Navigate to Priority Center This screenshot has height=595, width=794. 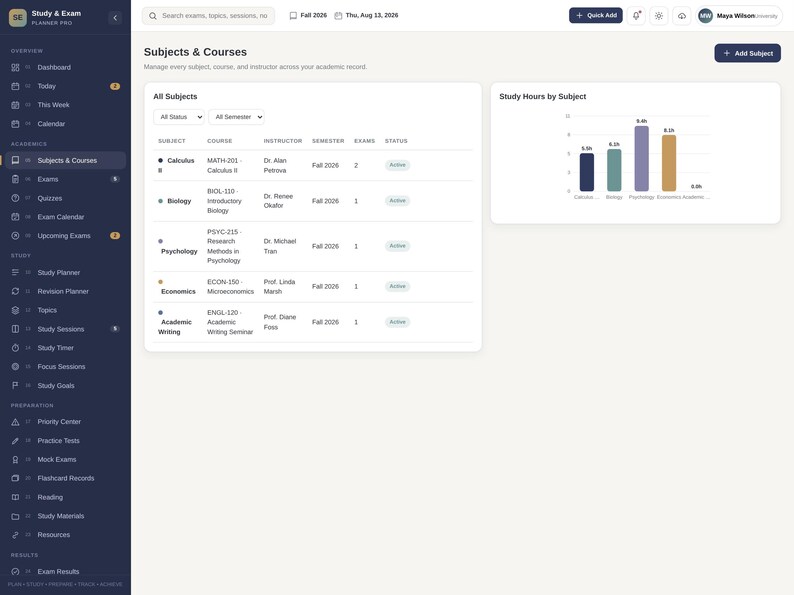point(66,422)
